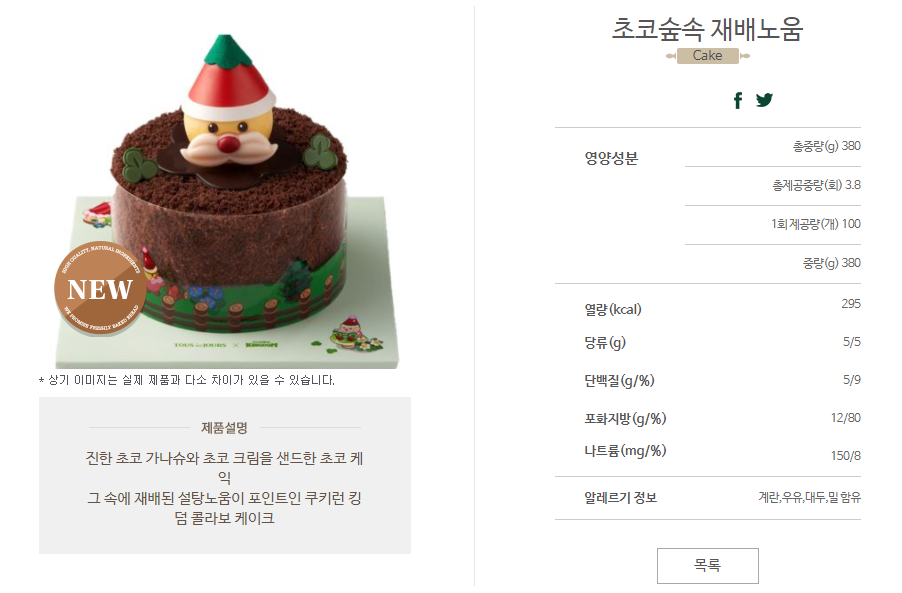Open the Cake category label
The image size is (902, 593).
click(708, 56)
